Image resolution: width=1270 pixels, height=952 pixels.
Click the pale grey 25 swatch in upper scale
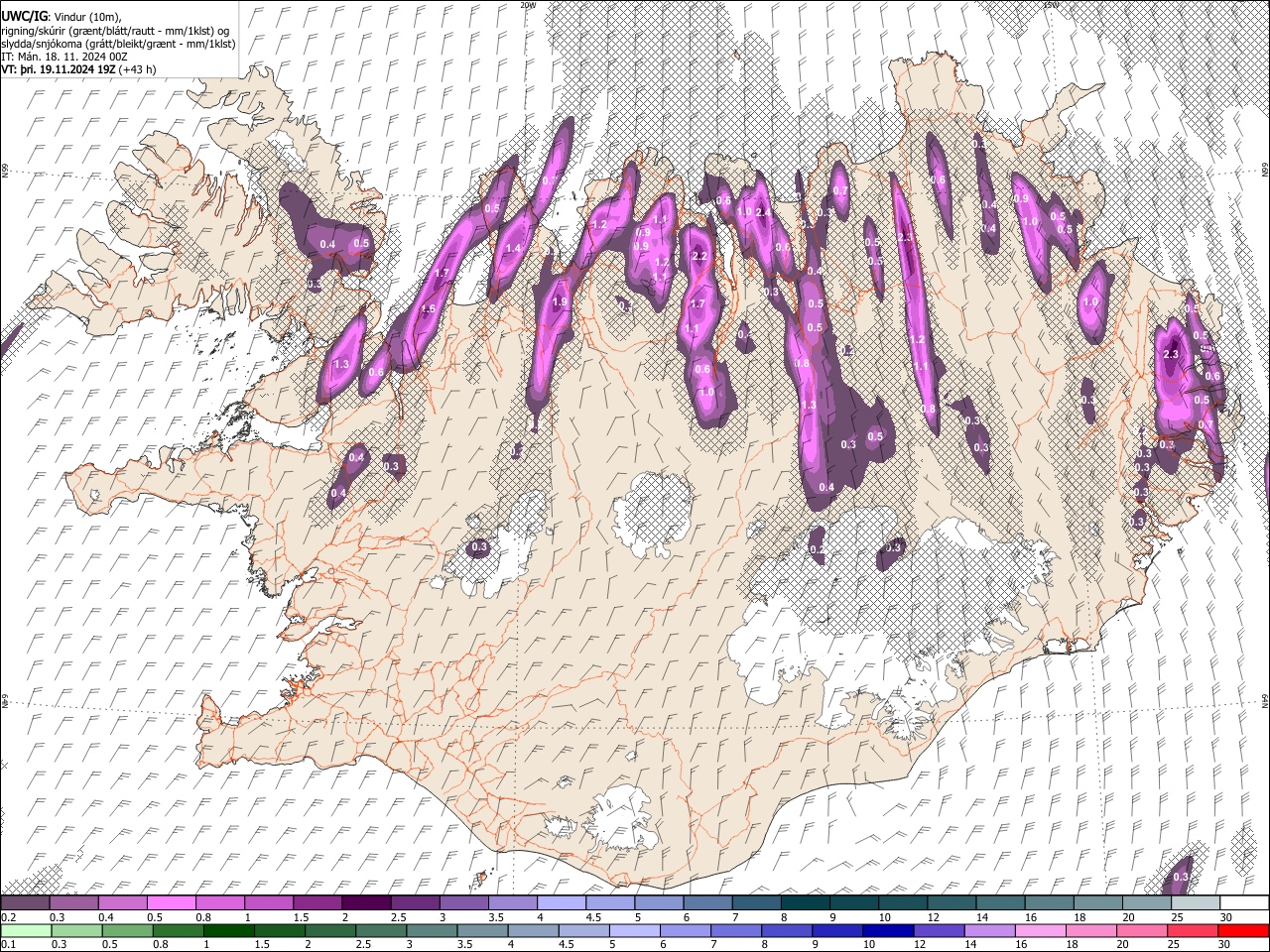point(1195,902)
